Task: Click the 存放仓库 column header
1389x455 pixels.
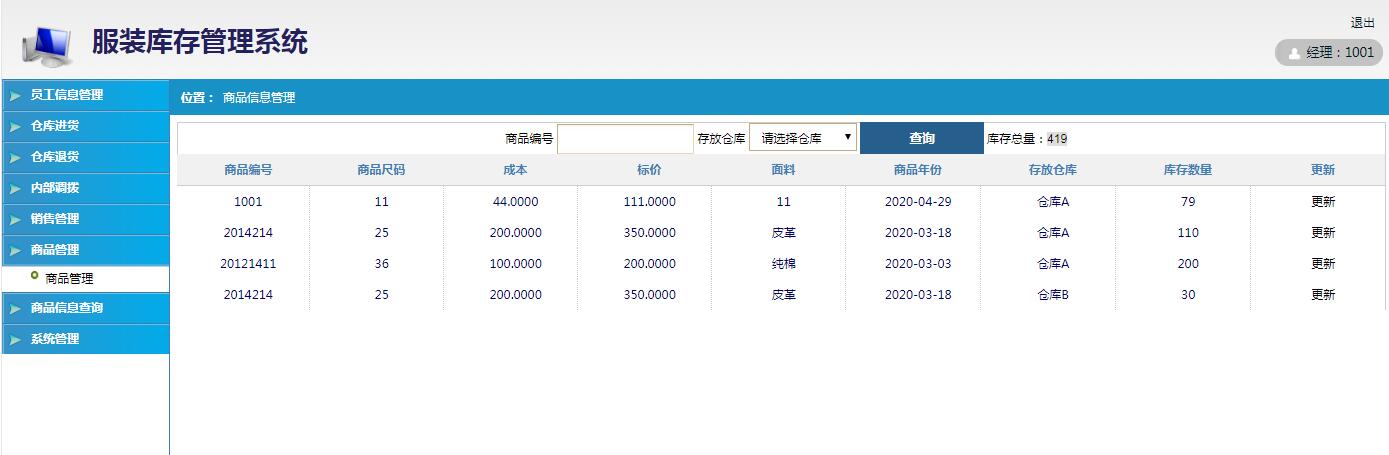Action: tap(1053, 170)
